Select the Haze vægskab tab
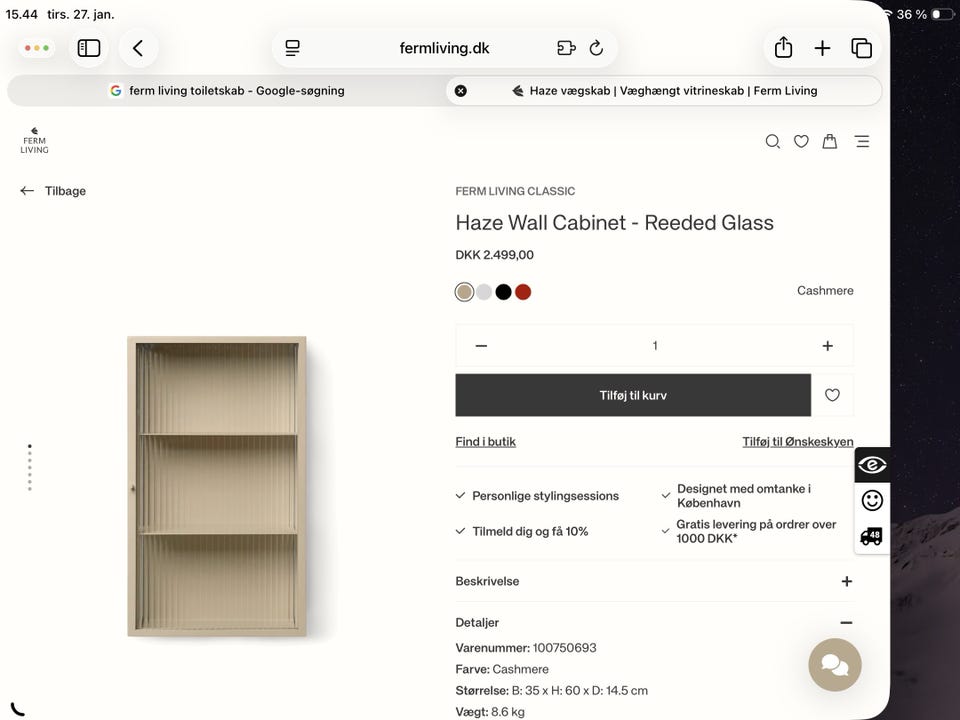 [x=666, y=90]
